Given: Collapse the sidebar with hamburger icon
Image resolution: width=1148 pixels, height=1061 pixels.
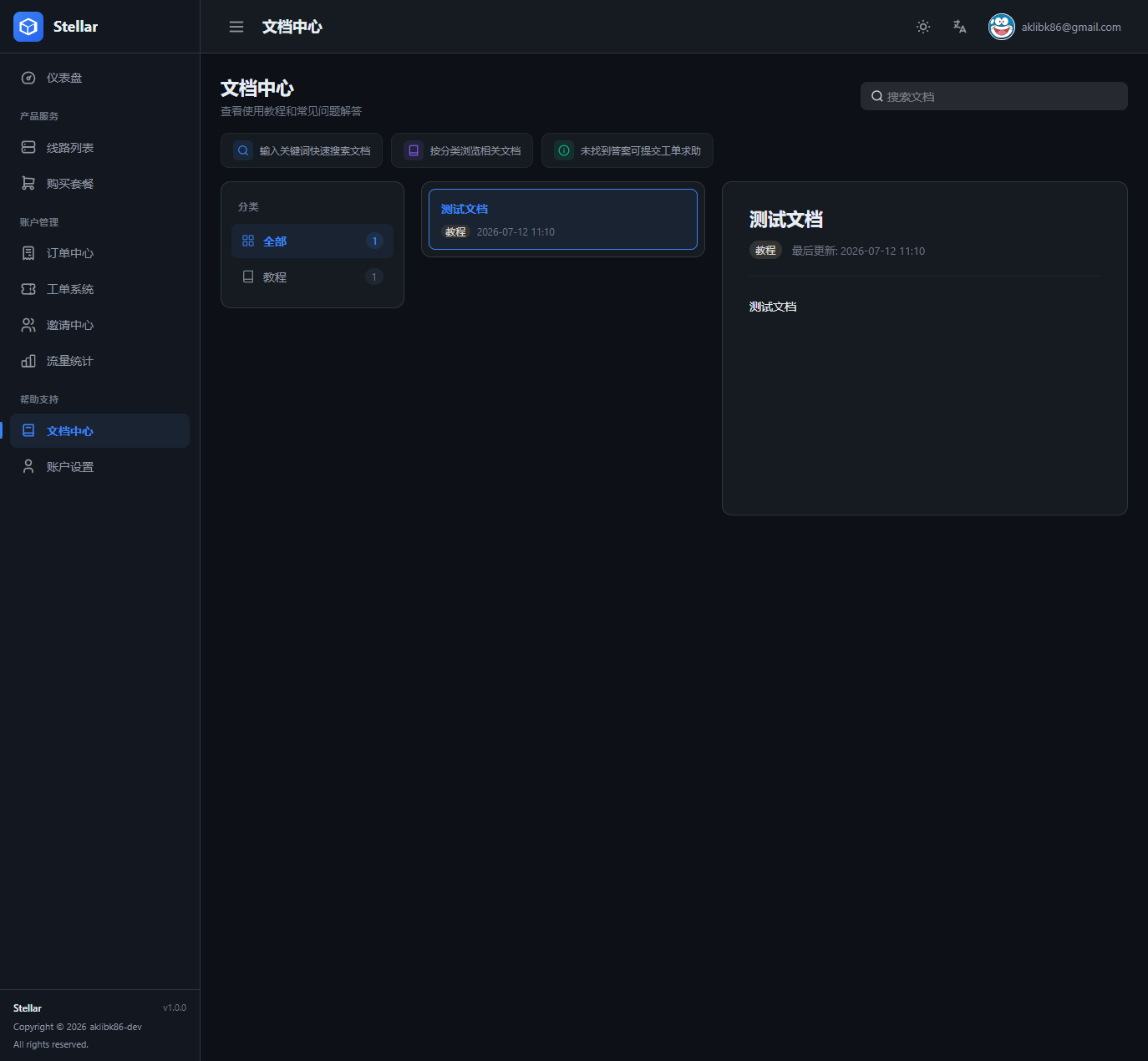Looking at the screenshot, I should [236, 27].
